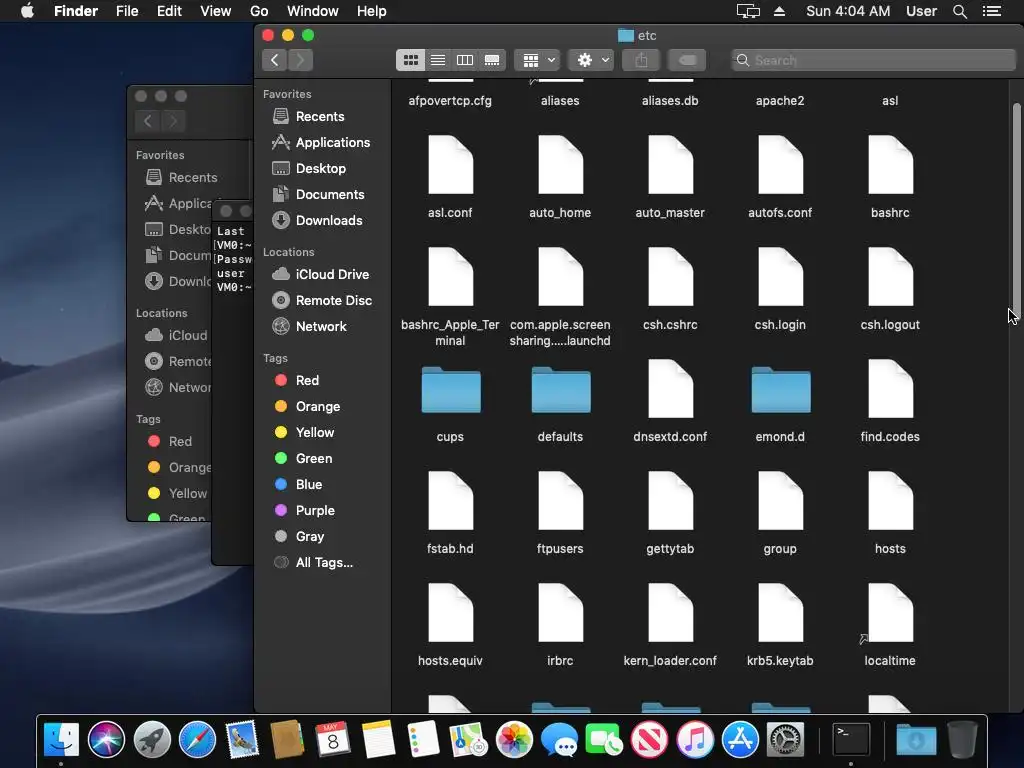Click the Edit Tags toolbar button
1024x768 pixels.
pos(687,60)
